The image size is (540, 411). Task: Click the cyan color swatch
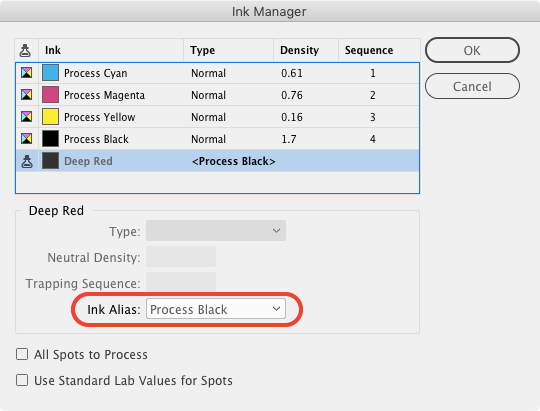click(50, 73)
